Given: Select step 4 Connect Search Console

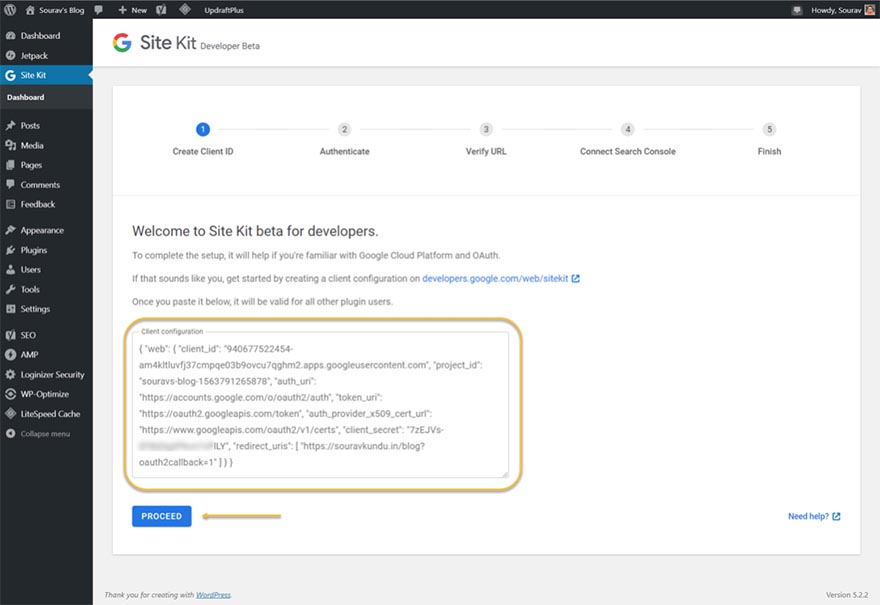Looking at the screenshot, I should (x=627, y=139).
